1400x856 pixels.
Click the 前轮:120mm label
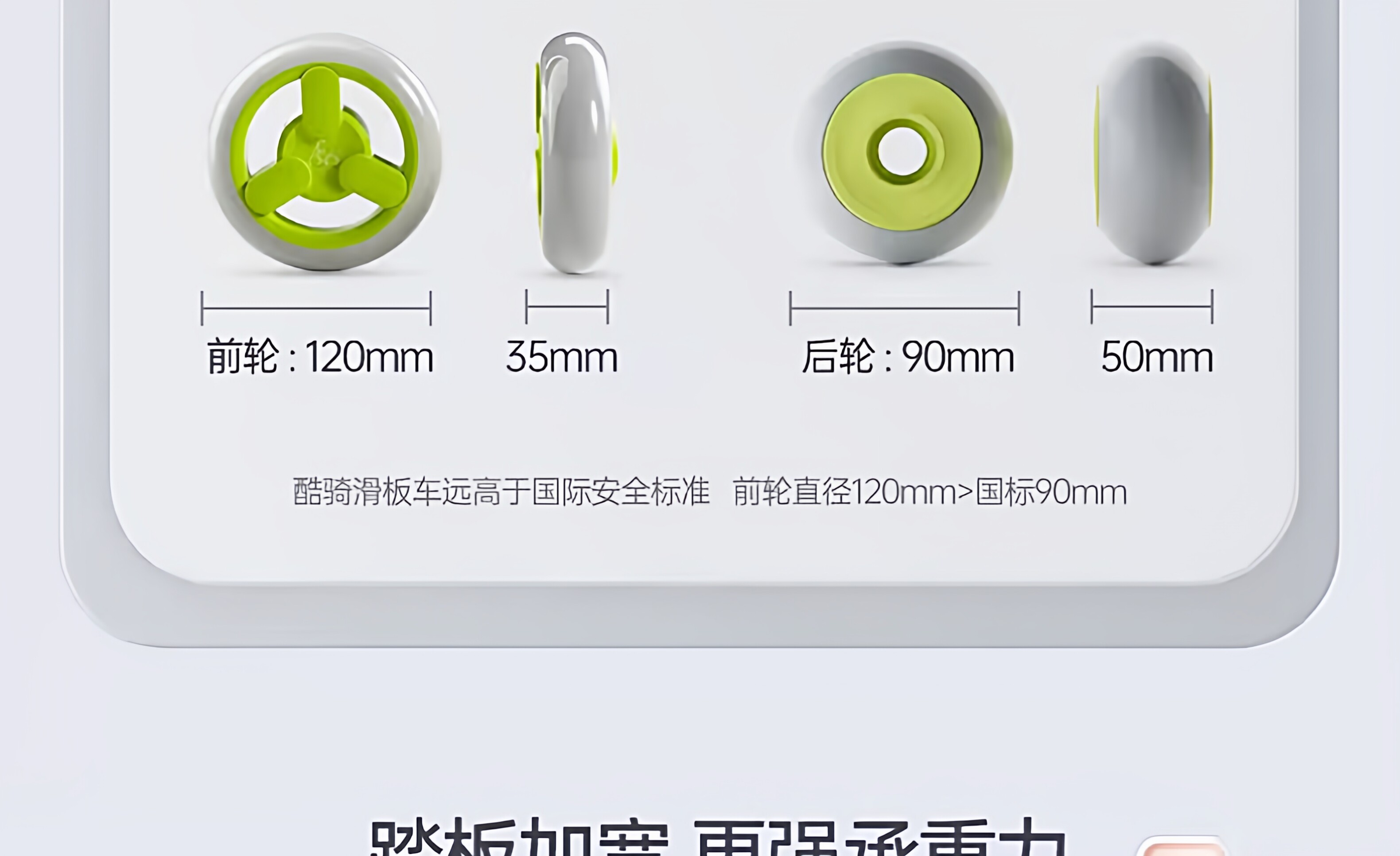click(320, 357)
